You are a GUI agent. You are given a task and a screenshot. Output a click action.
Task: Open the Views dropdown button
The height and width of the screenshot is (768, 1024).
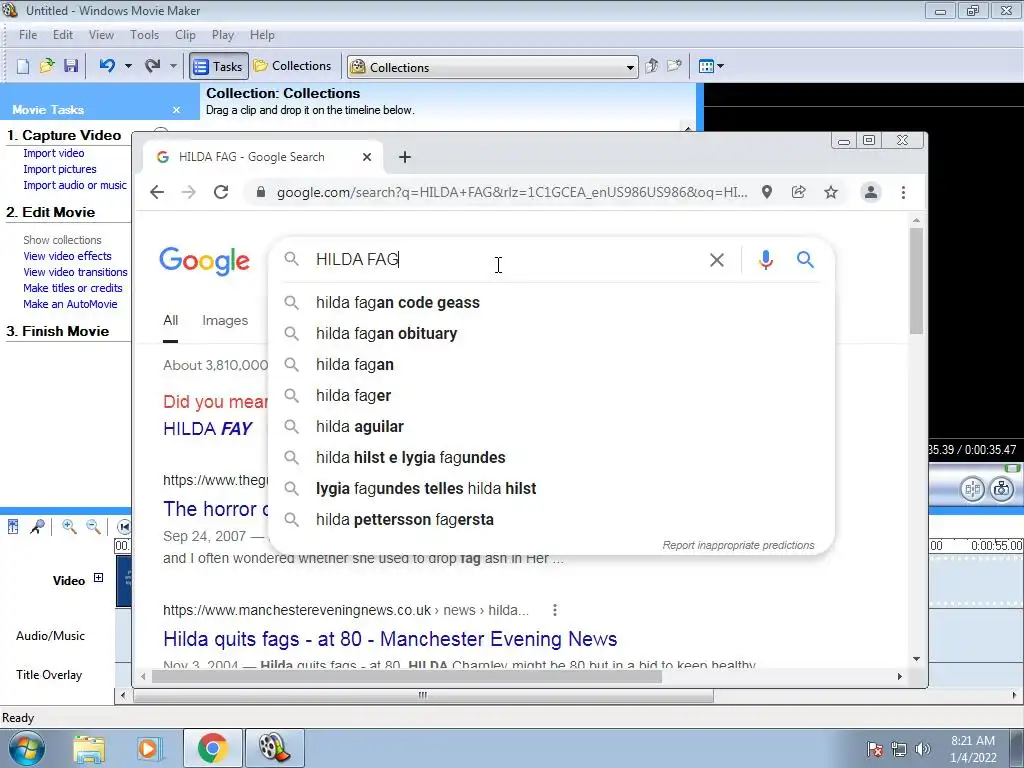711,66
